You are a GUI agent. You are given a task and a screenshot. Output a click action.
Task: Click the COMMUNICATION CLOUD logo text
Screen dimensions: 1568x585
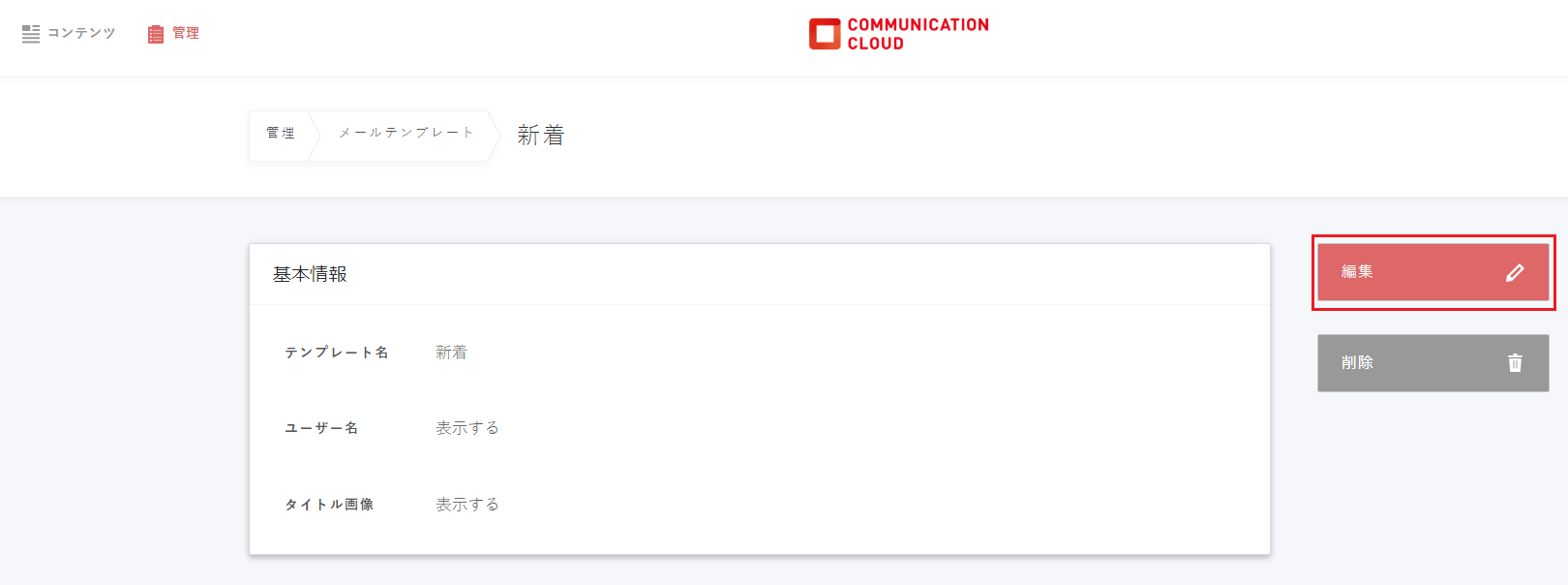(x=918, y=34)
